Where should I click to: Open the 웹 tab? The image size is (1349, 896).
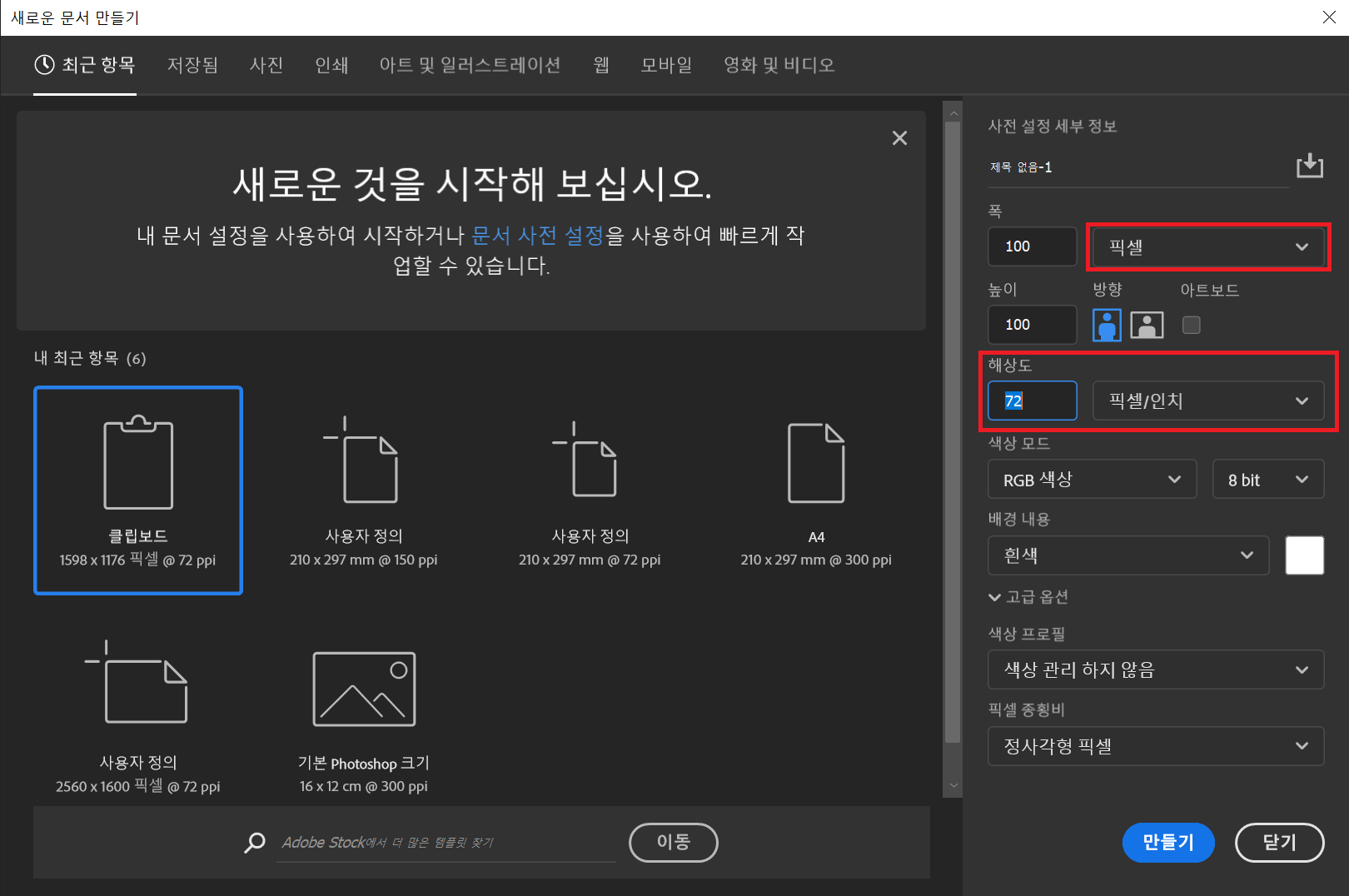tap(601, 65)
